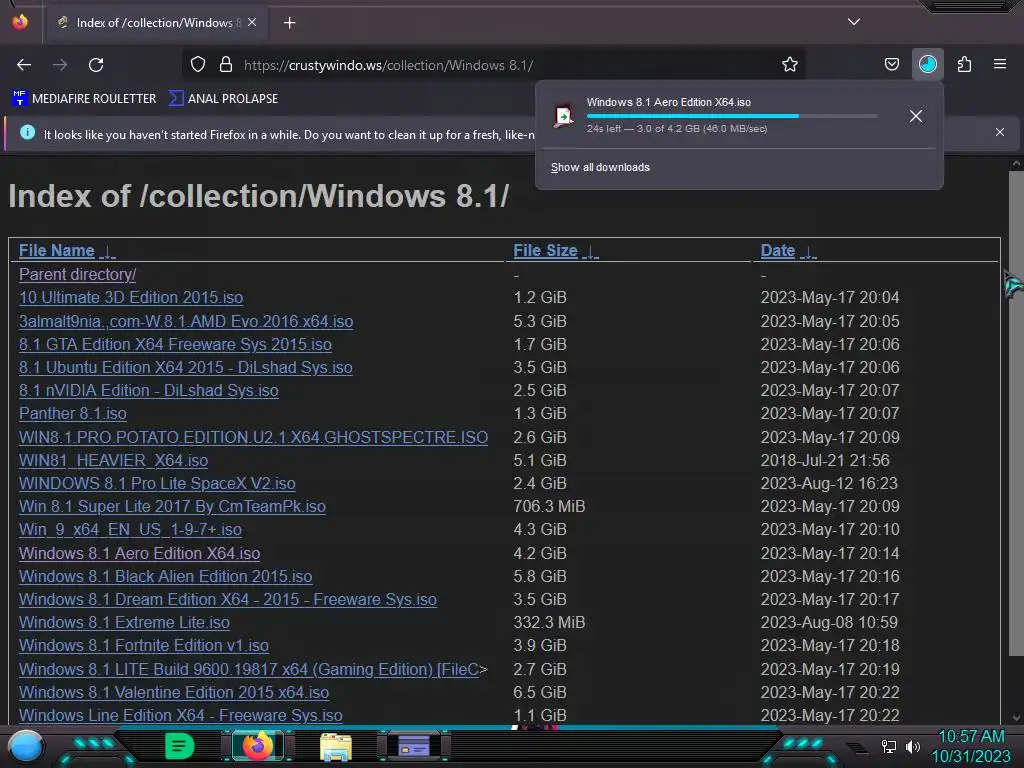Image resolution: width=1024 pixels, height=768 pixels.
Task: Click Windows 8.1 Fortnite Edition v1 link
Action: (x=144, y=645)
